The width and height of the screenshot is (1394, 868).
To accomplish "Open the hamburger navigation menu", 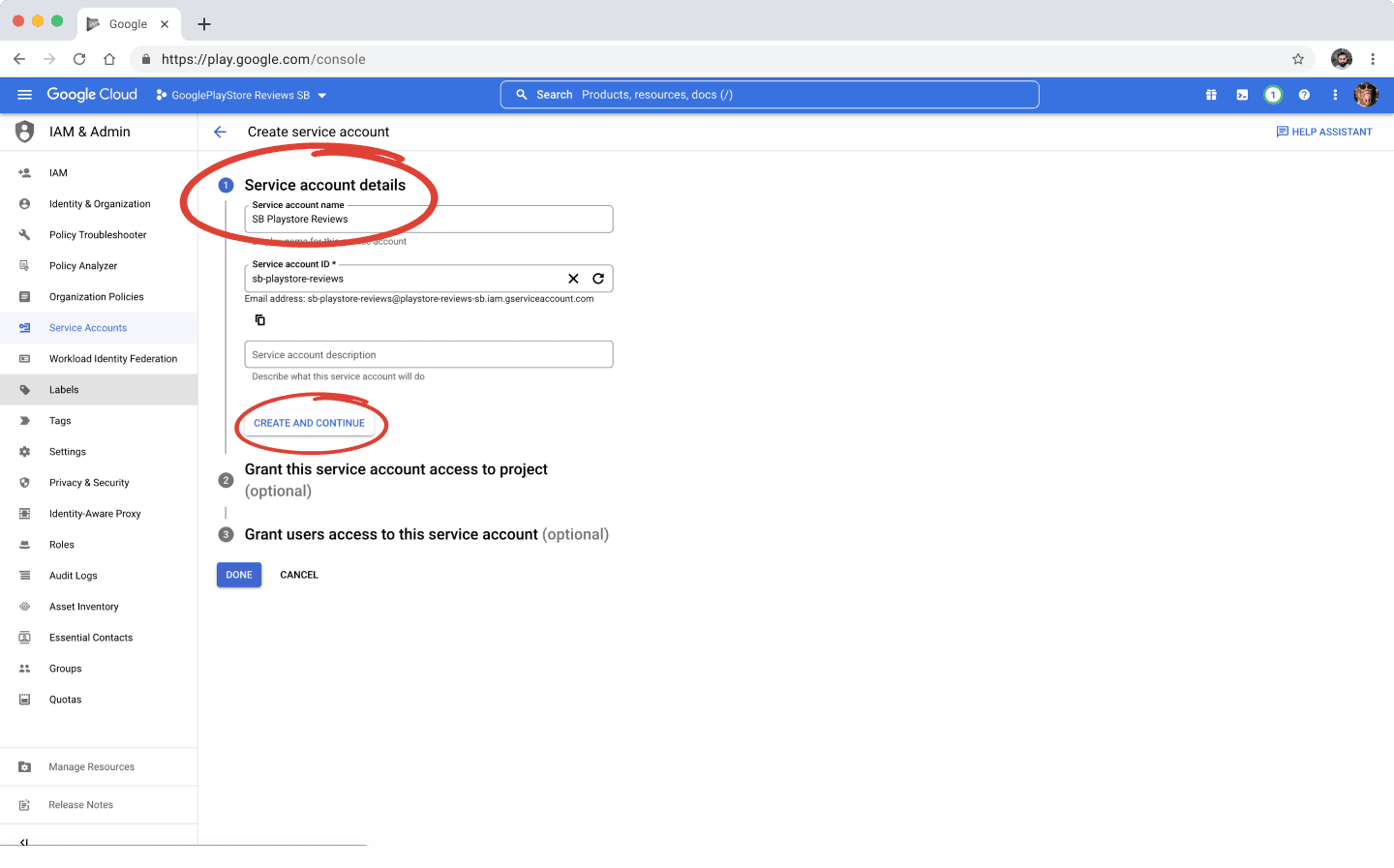I will coord(25,95).
